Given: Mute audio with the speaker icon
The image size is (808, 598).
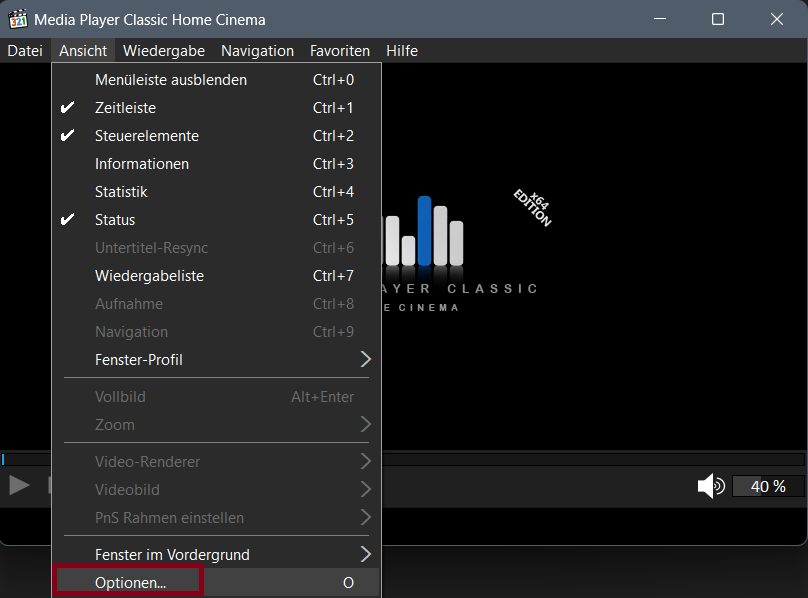Looking at the screenshot, I should pyautogui.click(x=711, y=486).
